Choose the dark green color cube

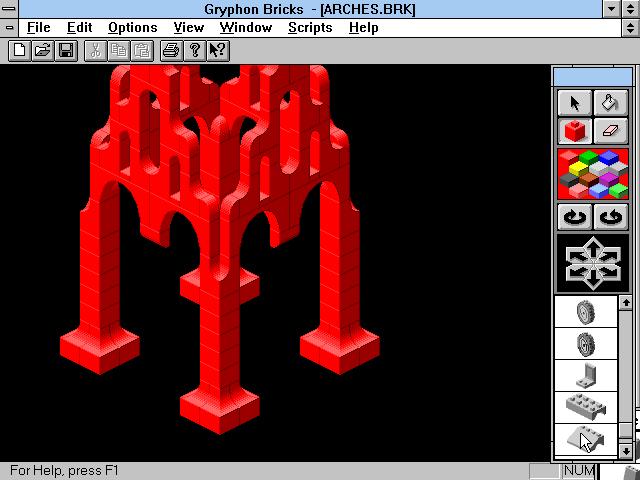pos(588,157)
